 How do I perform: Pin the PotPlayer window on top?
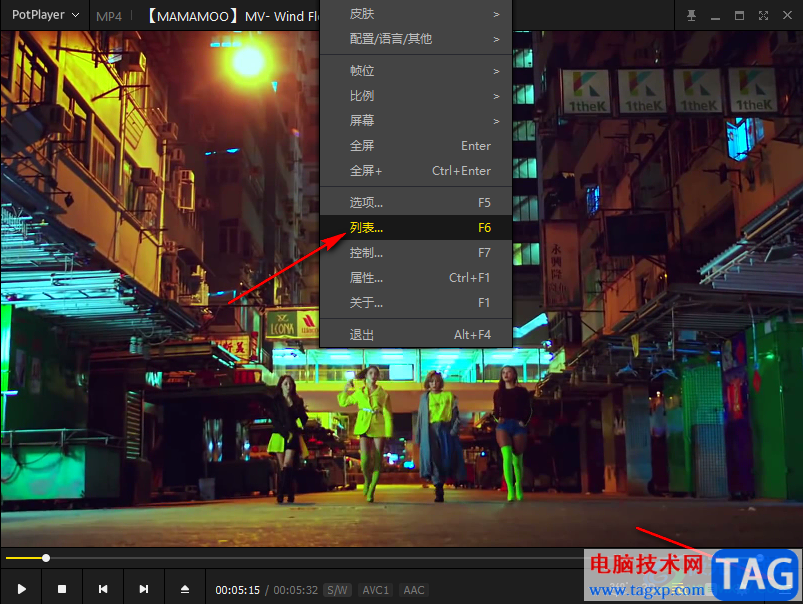(x=691, y=15)
